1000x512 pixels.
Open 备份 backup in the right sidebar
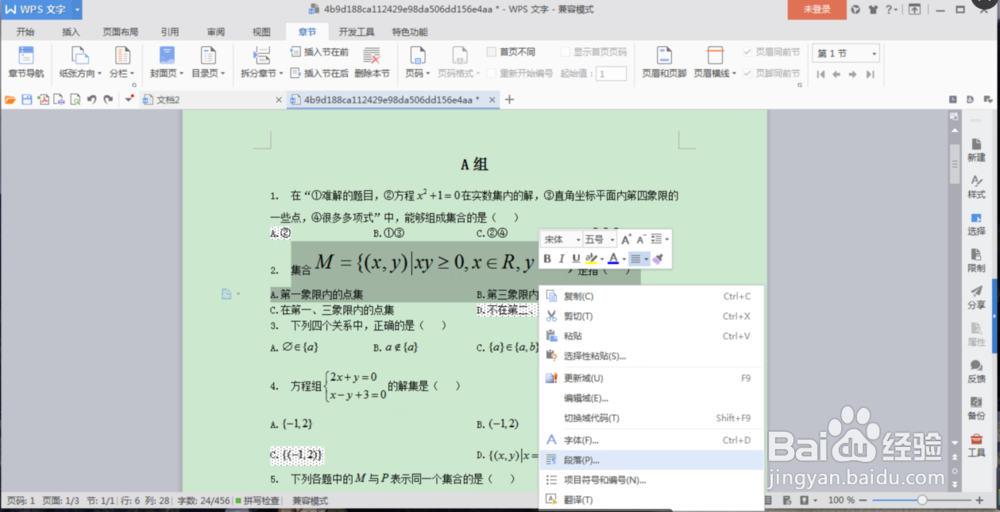click(976, 408)
